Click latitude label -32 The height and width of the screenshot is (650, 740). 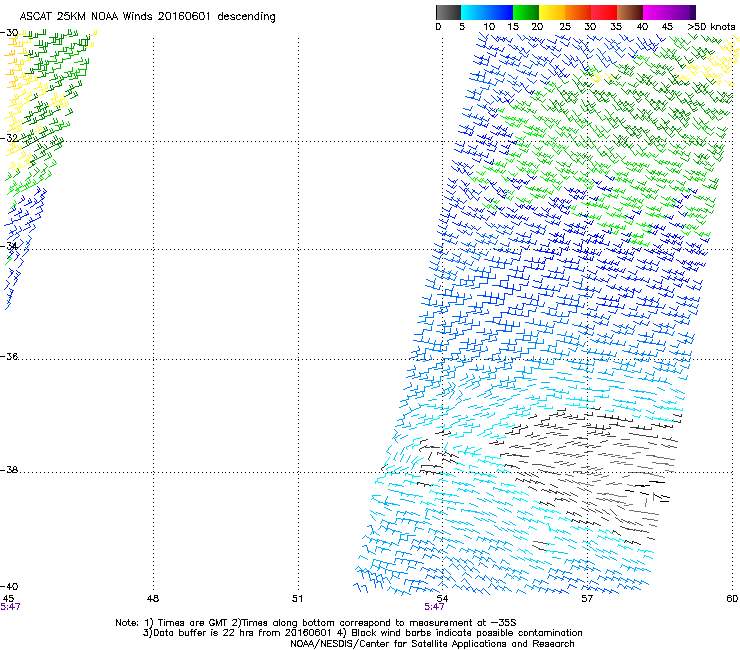coord(9,138)
